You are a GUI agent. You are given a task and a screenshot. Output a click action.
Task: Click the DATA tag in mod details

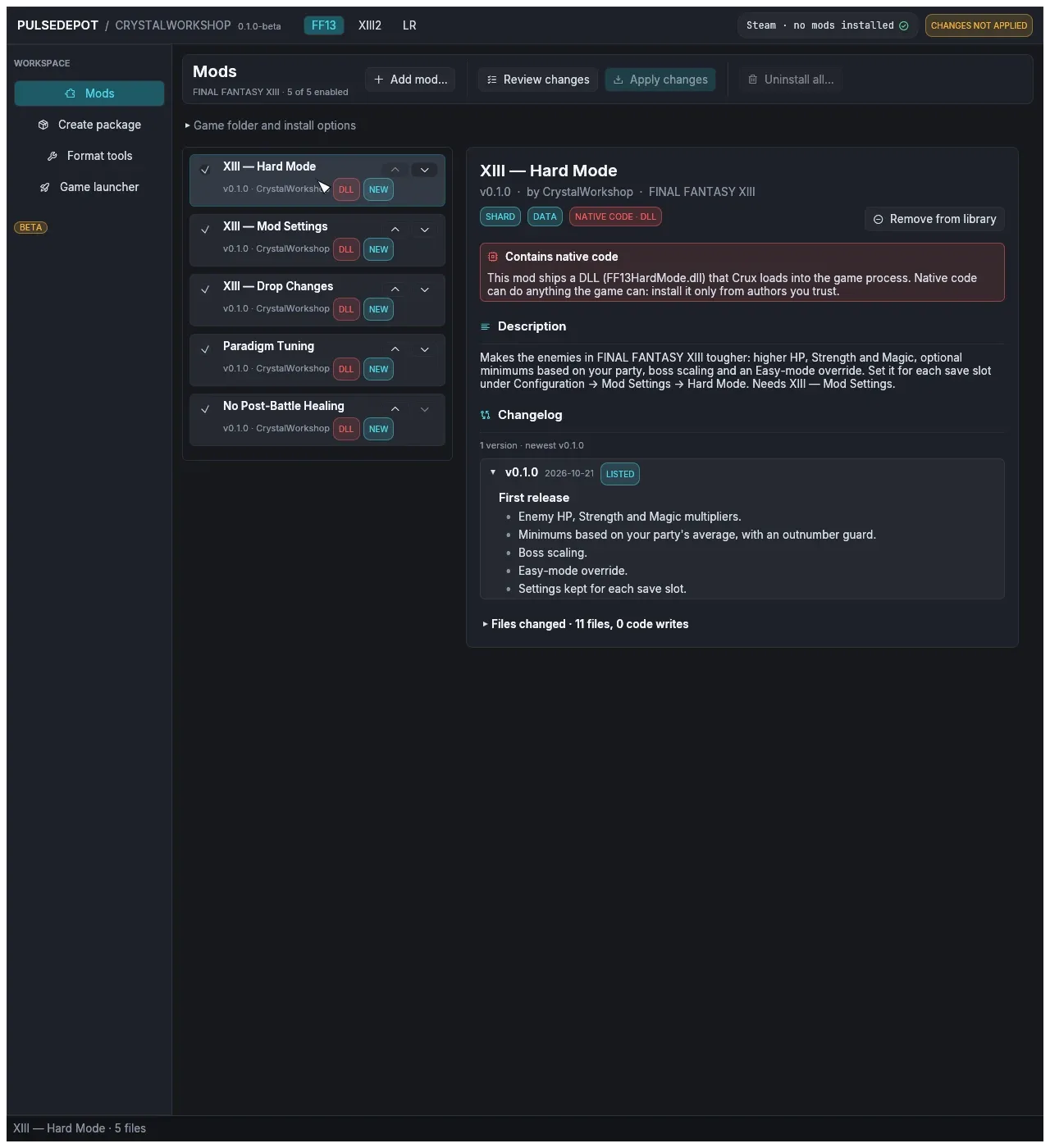545,216
